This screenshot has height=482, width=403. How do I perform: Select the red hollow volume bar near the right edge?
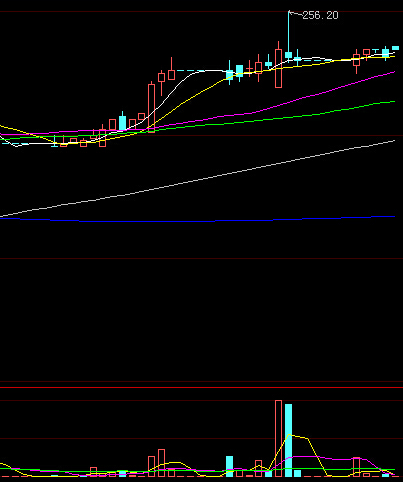click(357, 467)
